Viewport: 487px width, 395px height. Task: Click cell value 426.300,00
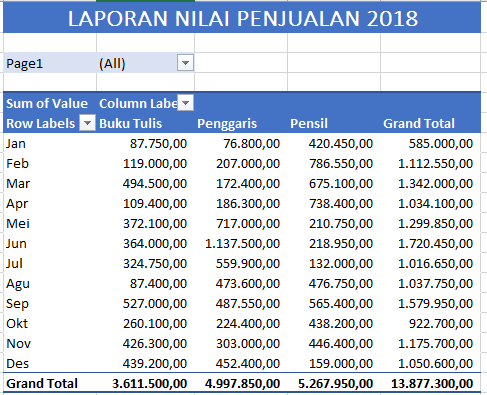click(x=155, y=344)
